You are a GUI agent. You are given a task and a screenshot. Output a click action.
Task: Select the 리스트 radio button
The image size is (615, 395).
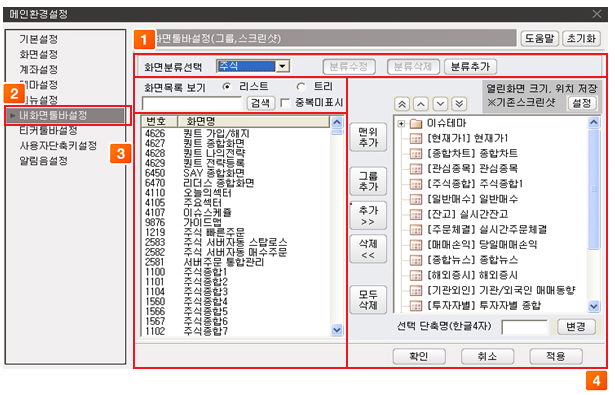227,87
